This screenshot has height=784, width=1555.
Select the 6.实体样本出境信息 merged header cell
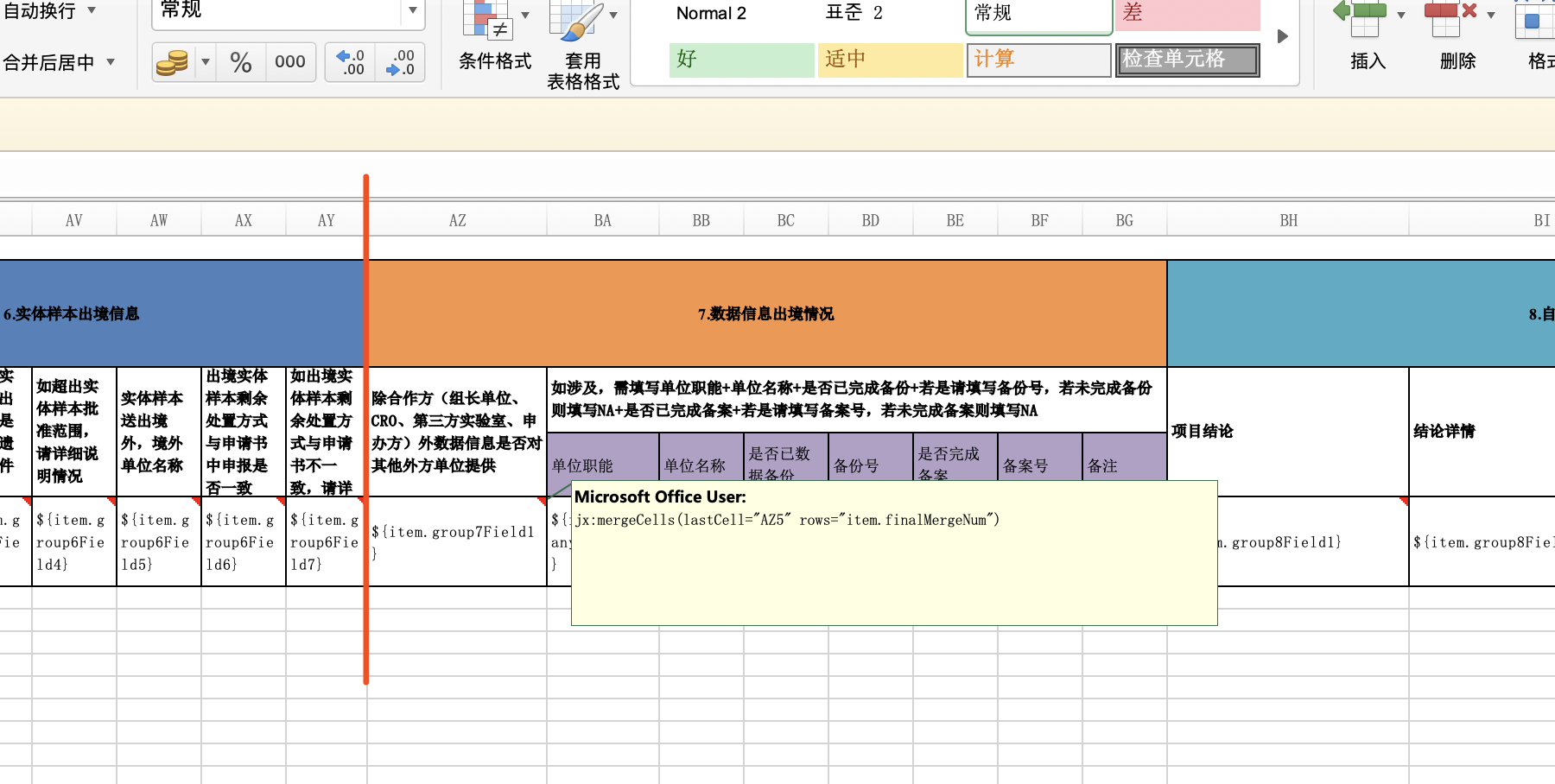pyautogui.click(x=181, y=313)
